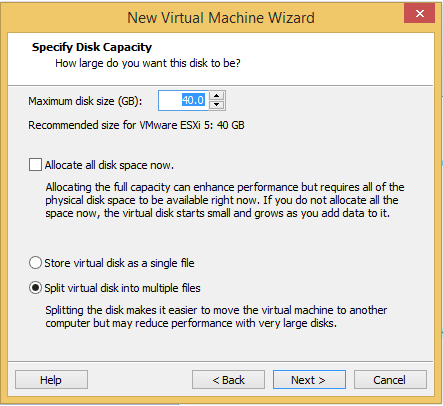Click the 'Split virtual disk into multiple files' label text
The width and height of the screenshot is (443, 406).
click(x=122, y=288)
